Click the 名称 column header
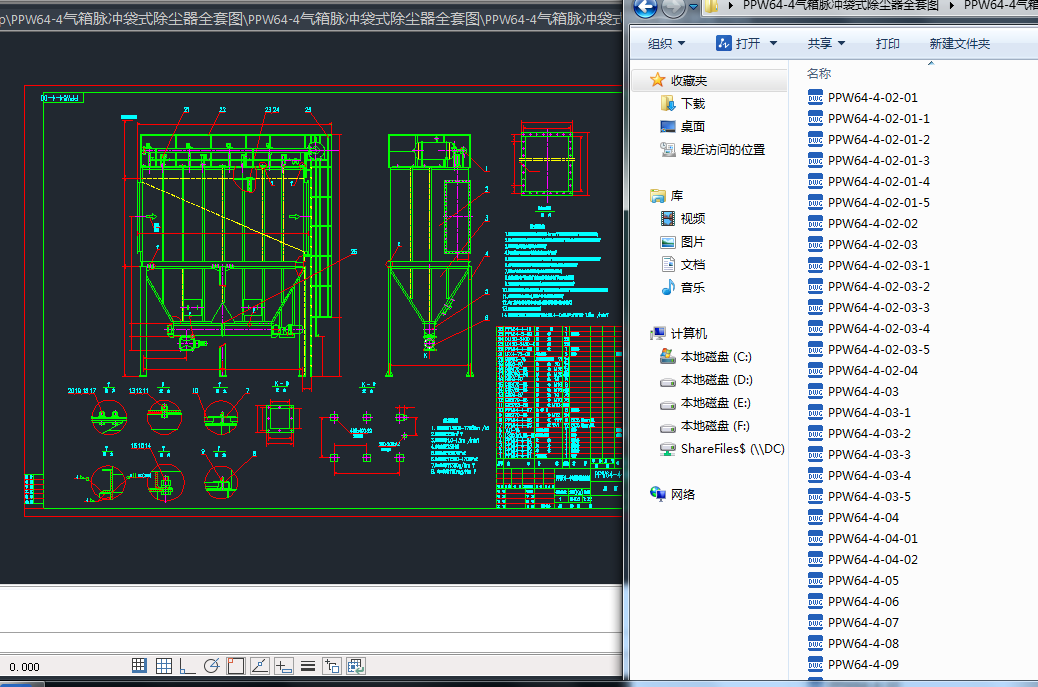1038x687 pixels. pyautogui.click(x=819, y=73)
